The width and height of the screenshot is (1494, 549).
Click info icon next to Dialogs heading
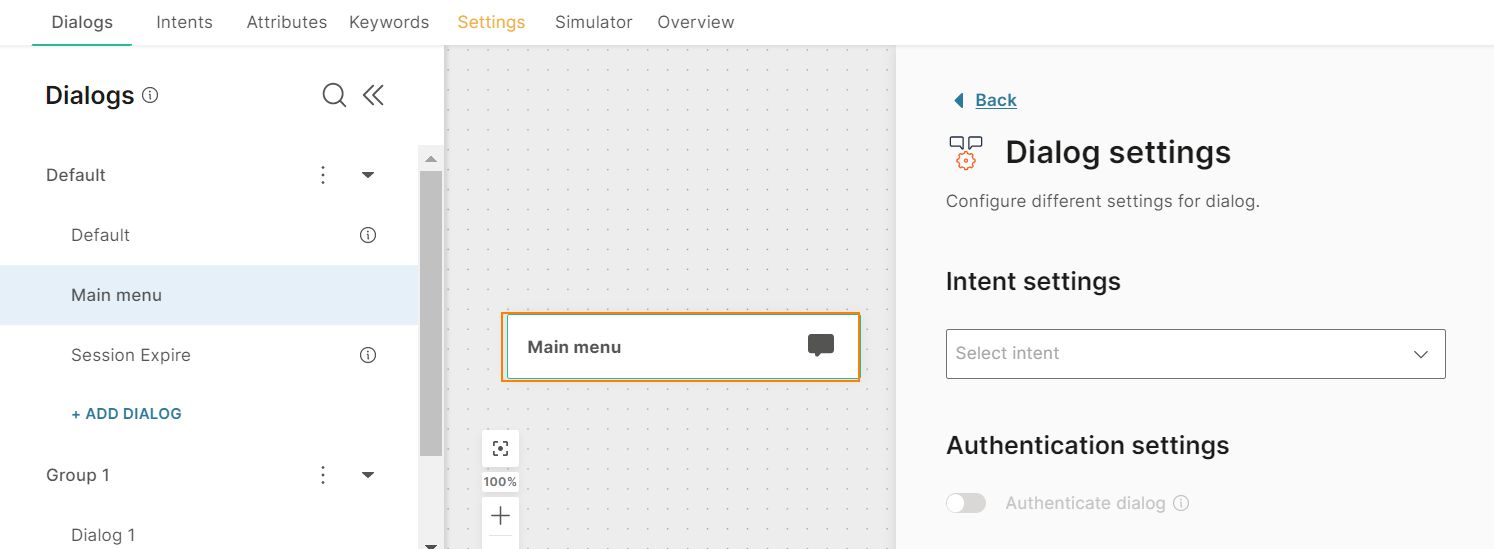[151, 96]
